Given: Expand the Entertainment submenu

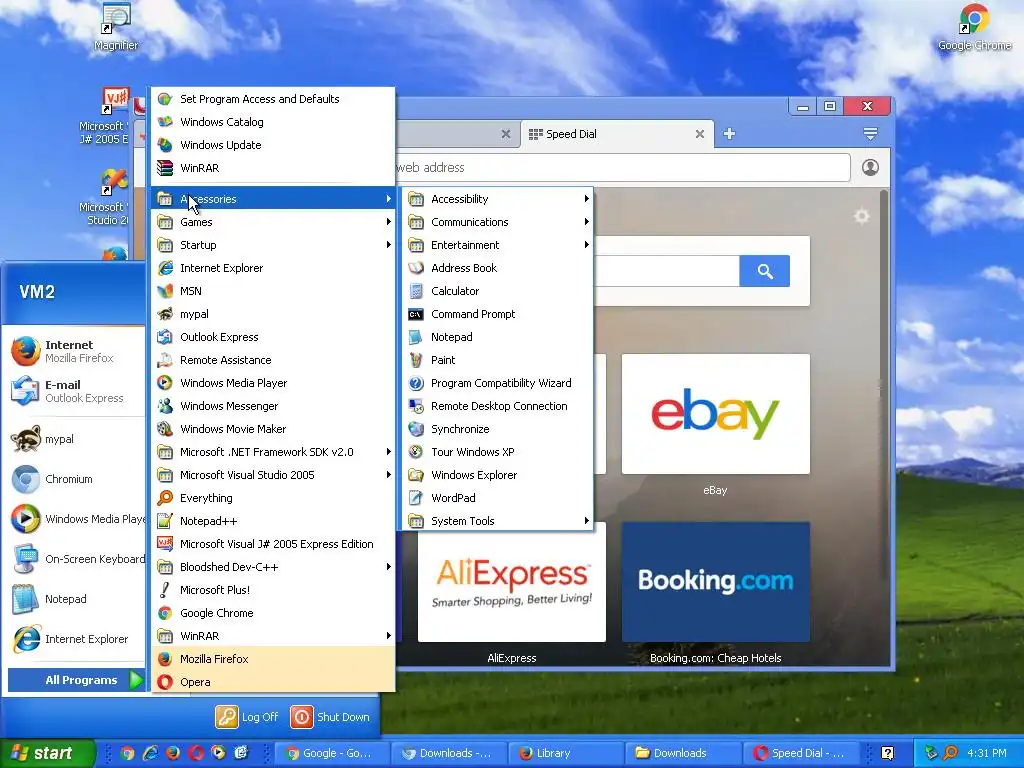Looking at the screenshot, I should click(498, 245).
